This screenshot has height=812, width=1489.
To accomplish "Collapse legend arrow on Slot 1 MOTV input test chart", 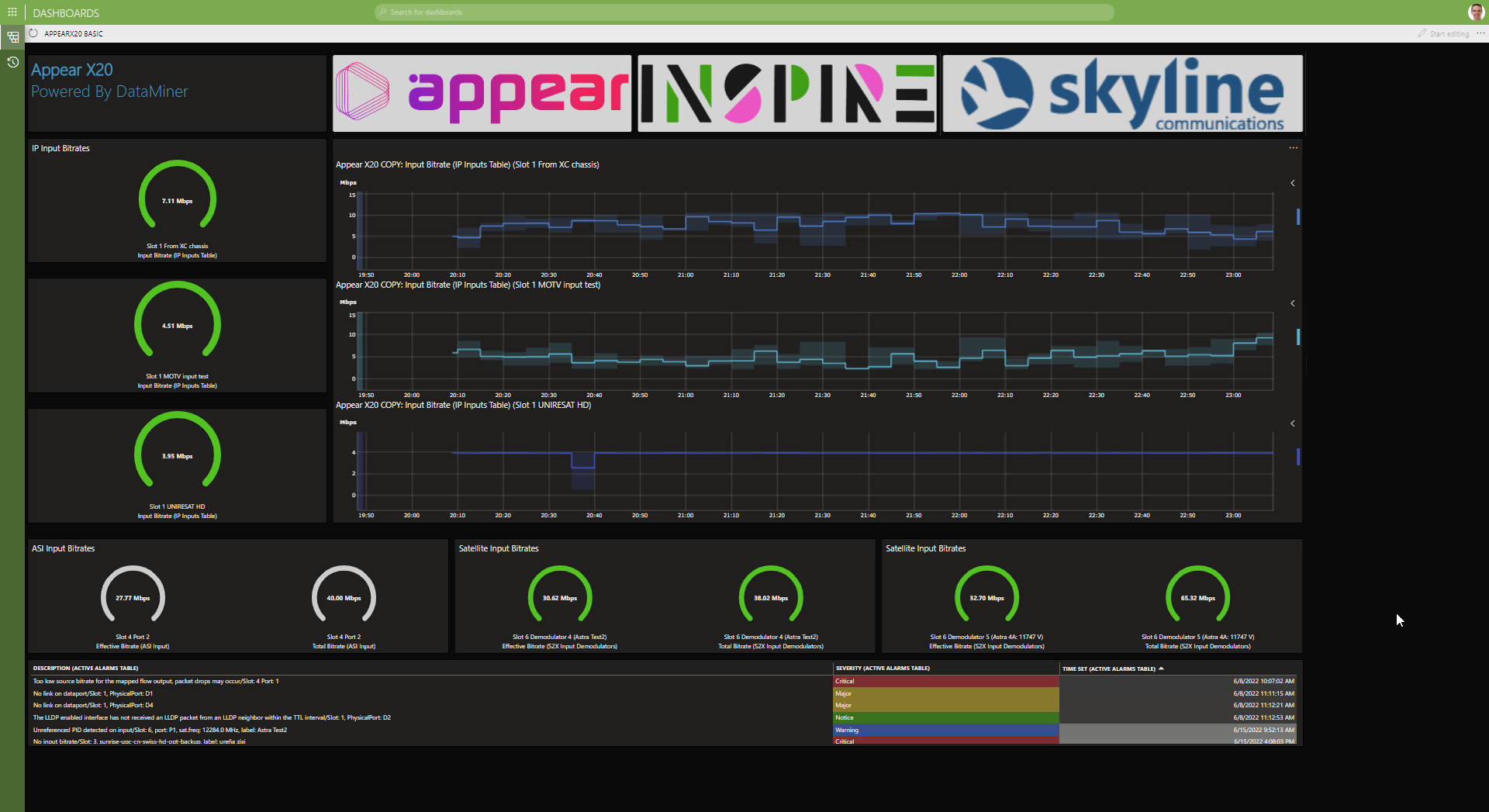I will pos(1293,303).
